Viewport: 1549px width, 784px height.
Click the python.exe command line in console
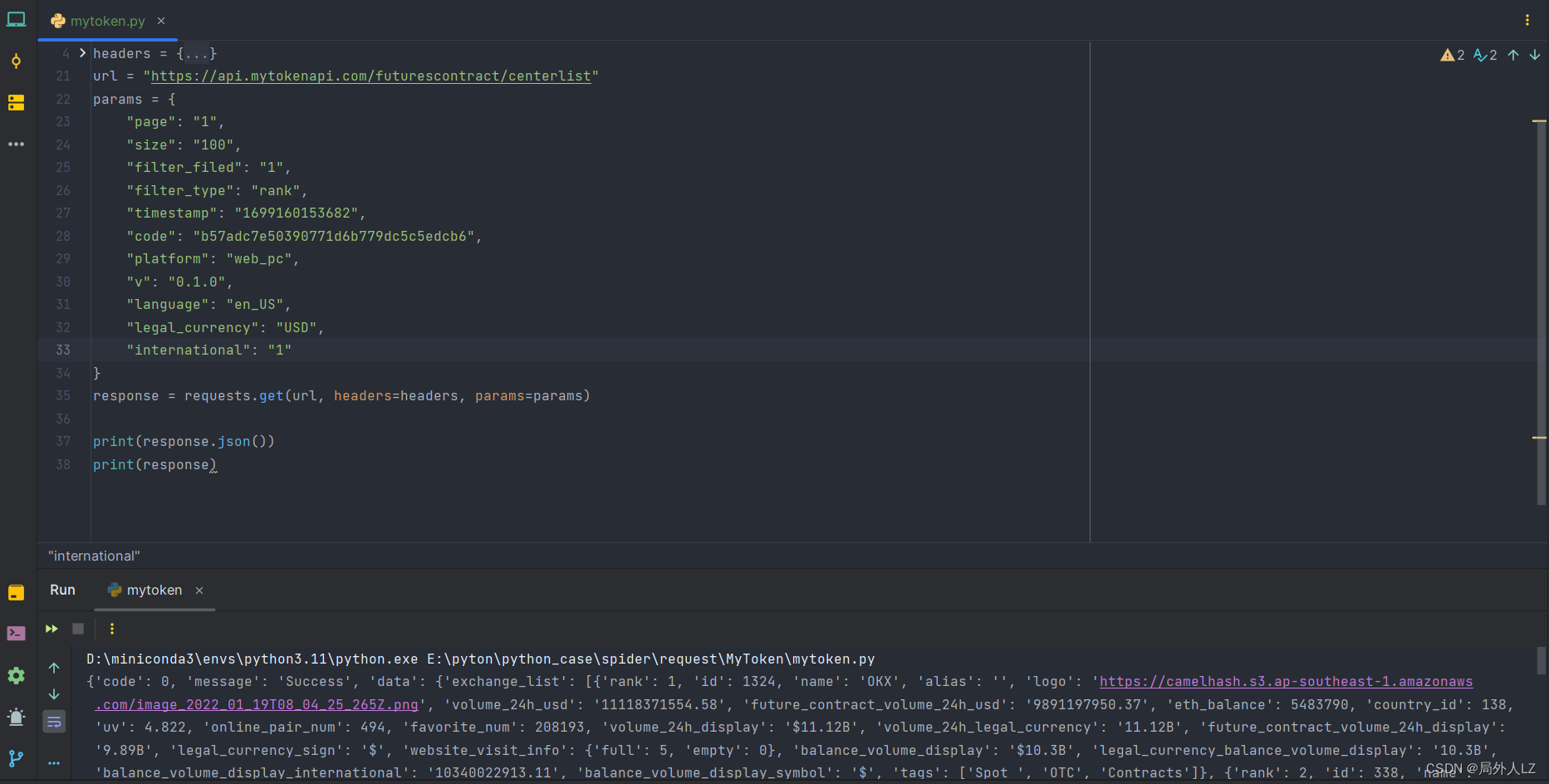pyautogui.click(x=481, y=659)
